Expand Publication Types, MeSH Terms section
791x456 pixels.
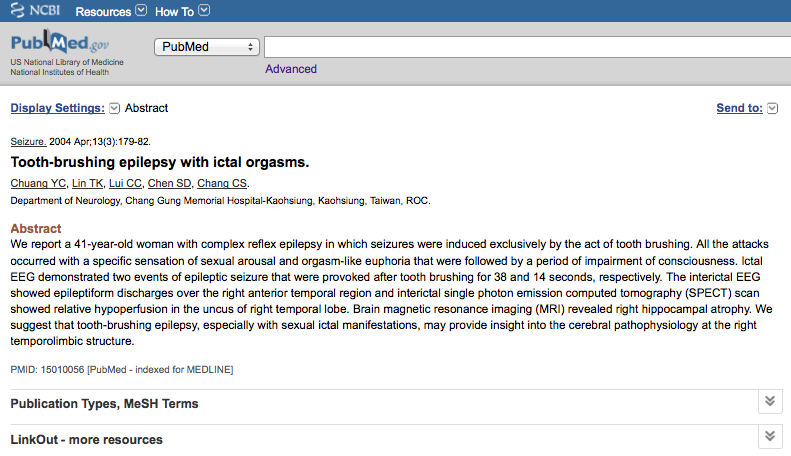coord(396,404)
